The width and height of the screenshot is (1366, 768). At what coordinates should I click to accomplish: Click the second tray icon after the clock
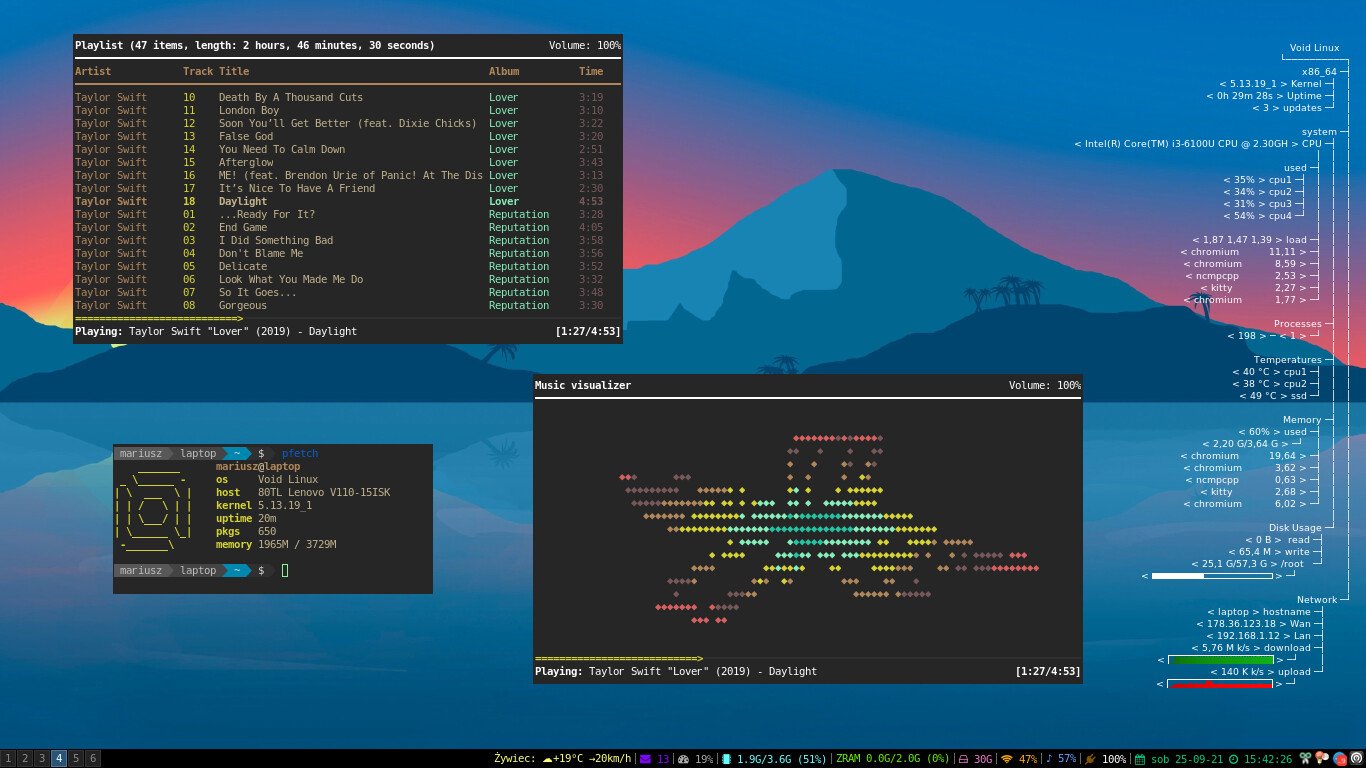tap(1322, 758)
